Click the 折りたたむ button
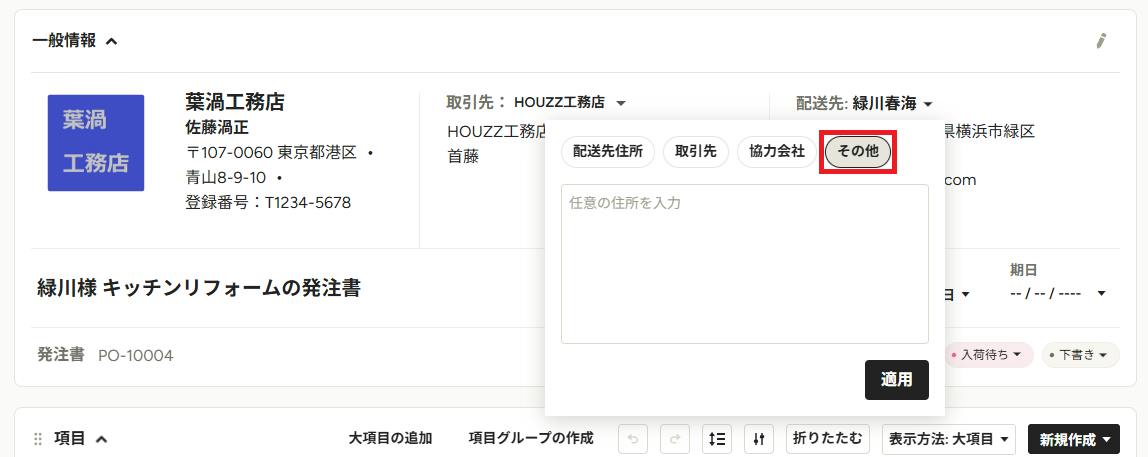Image resolution: width=1148 pixels, height=457 pixels. [x=828, y=439]
